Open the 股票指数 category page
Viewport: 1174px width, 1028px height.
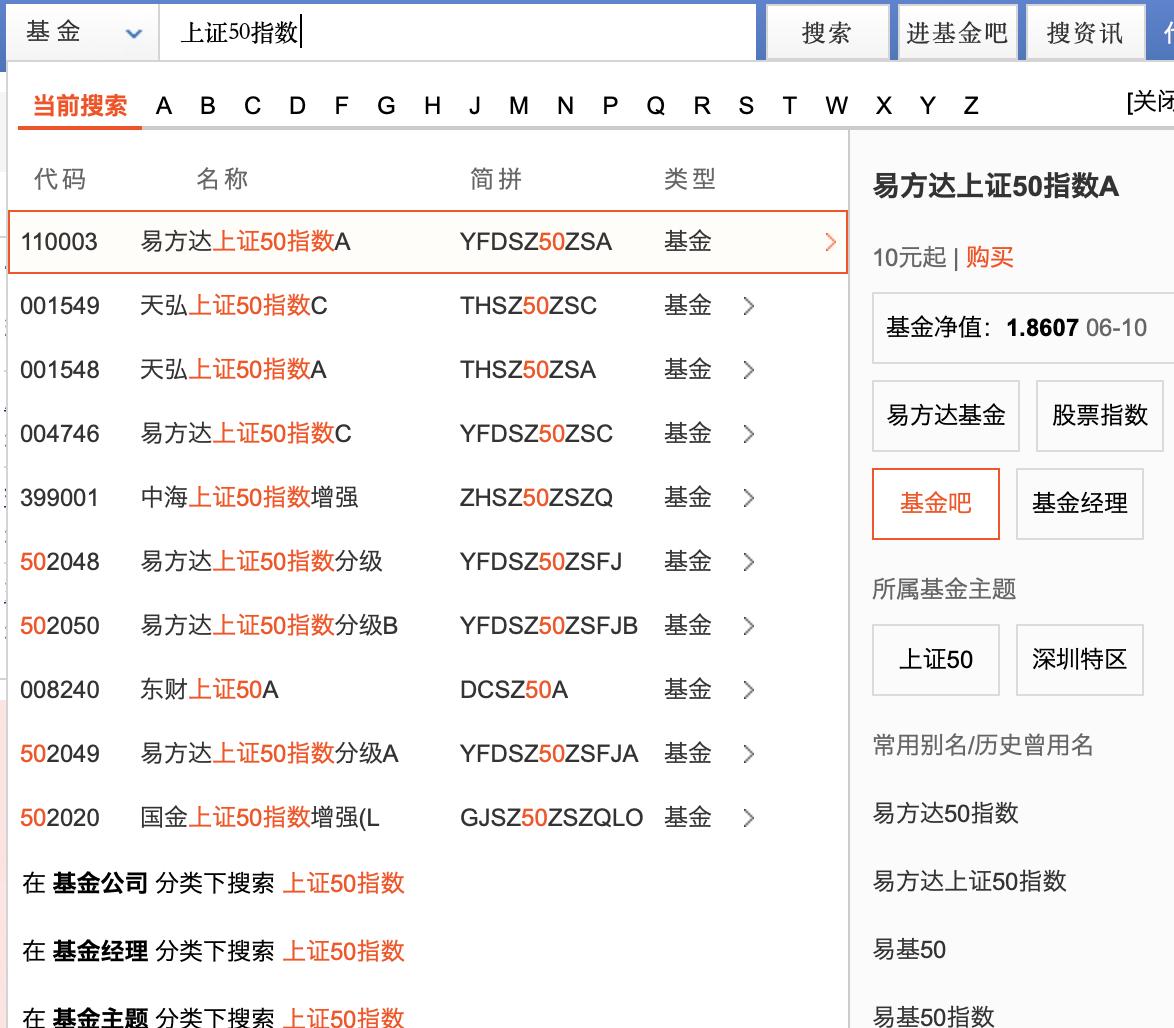tap(1100, 415)
